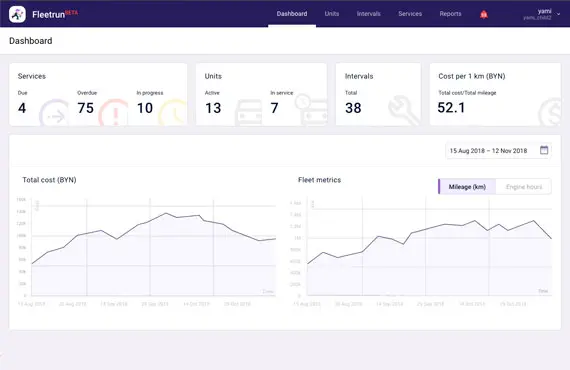Click the In service units count 7
Viewport: 570px width, 370px height.
click(274, 108)
